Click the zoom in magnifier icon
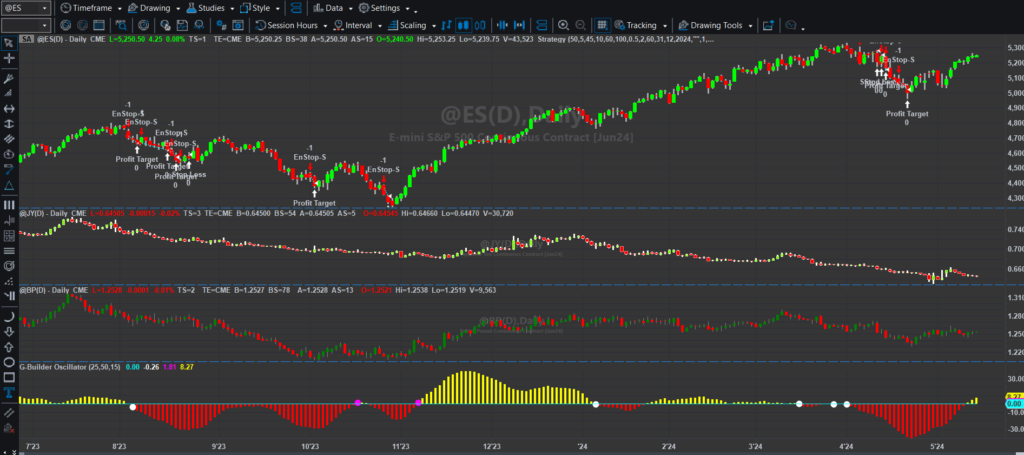The image size is (1024, 455). (565, 25)
